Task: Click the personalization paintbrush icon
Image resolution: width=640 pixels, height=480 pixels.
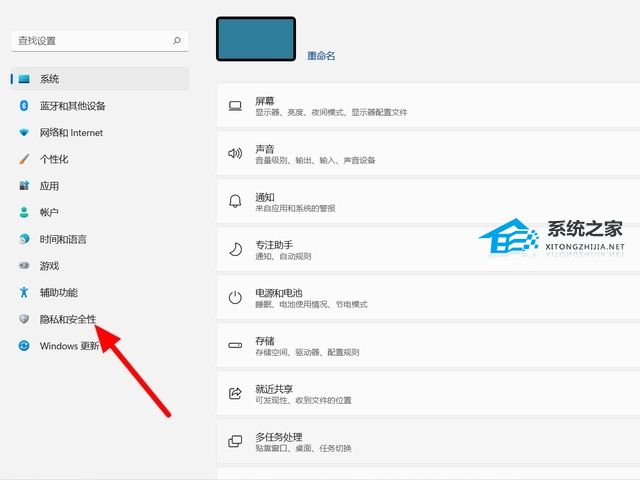Action: tap(24, 159)
